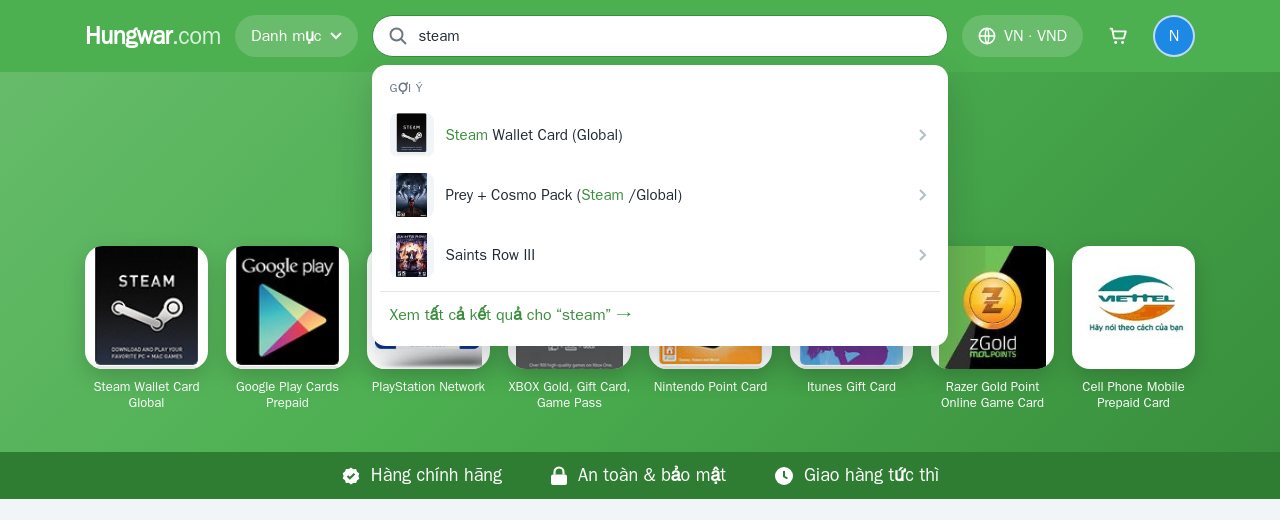
Task: Open Google Play Cards Prepaid label
Action: [287, 395]
